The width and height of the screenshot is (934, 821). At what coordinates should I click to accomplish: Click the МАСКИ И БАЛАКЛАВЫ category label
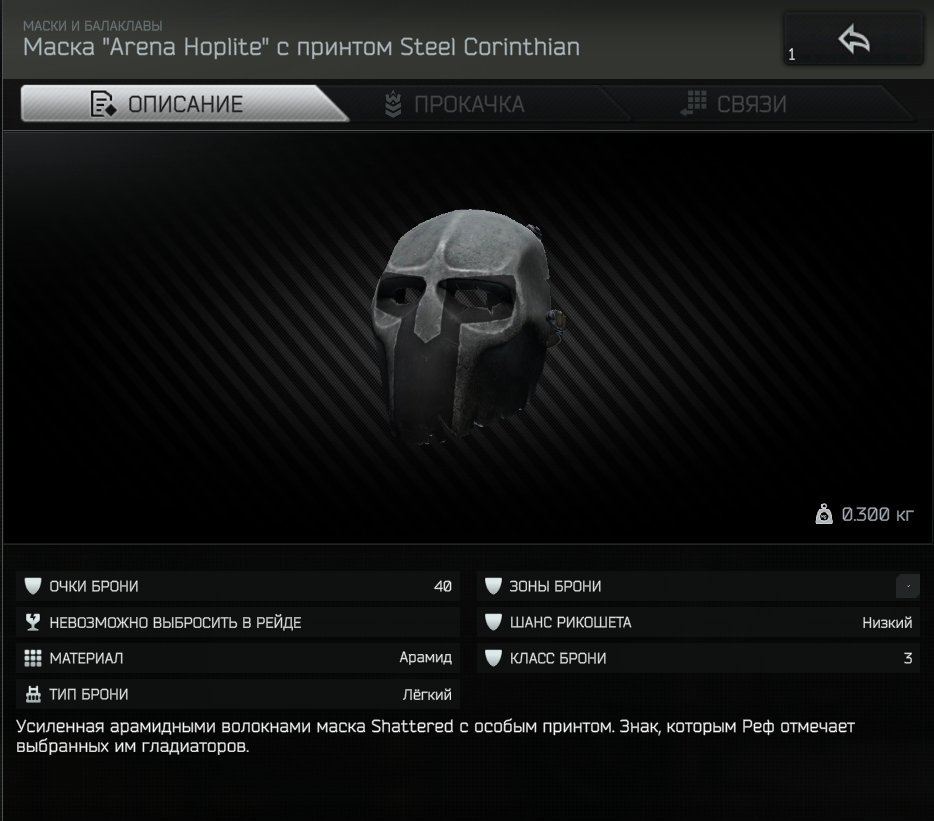92,26
